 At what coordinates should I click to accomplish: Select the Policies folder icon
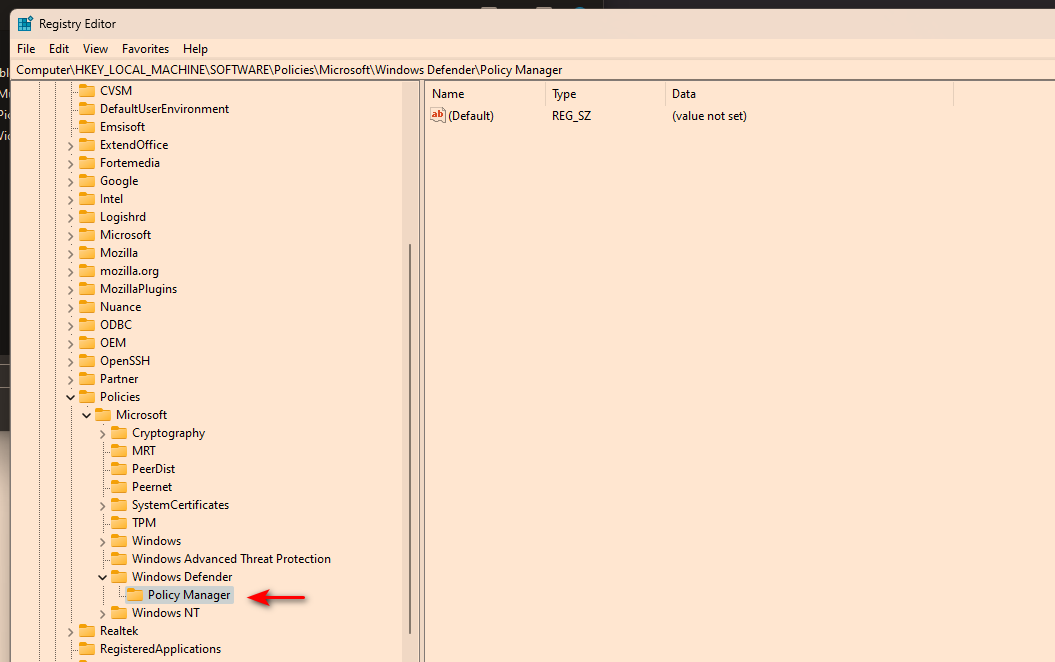pos(87,397)
